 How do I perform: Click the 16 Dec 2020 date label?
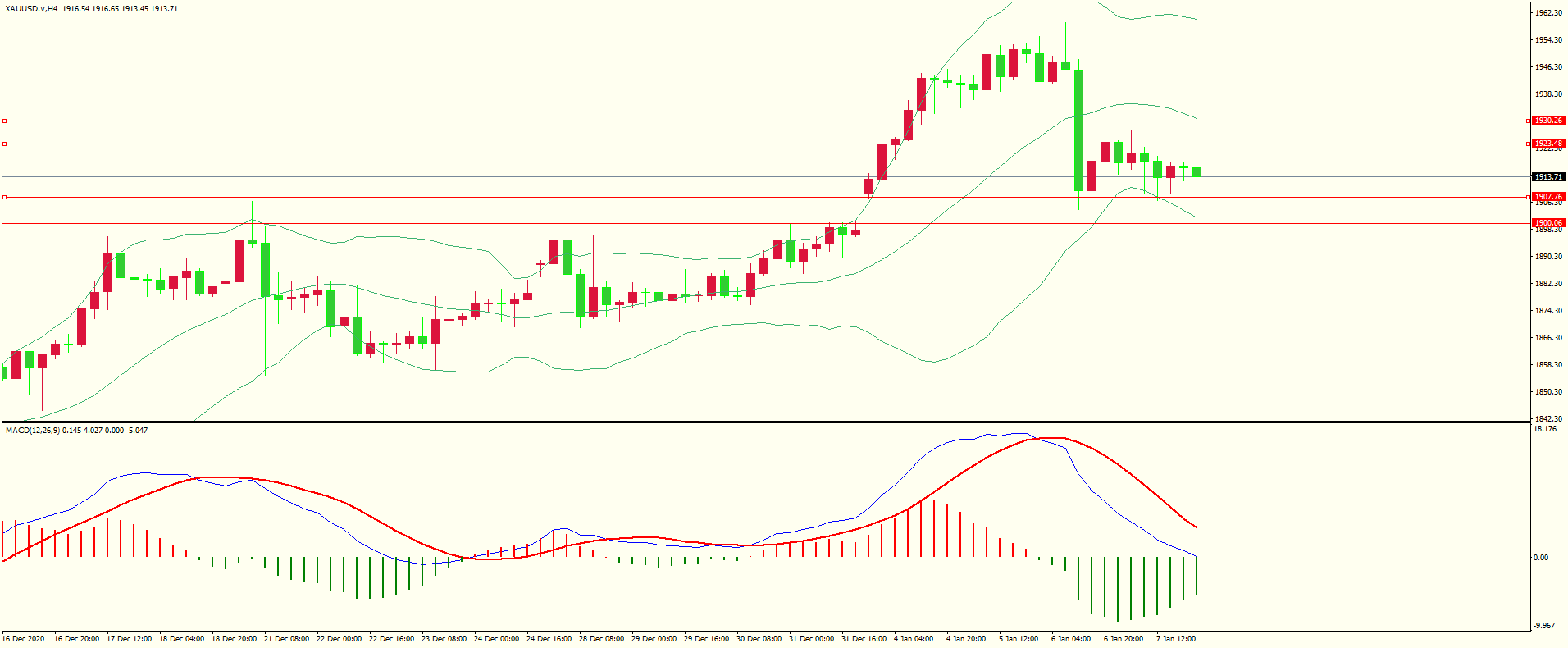pos(24,639)
